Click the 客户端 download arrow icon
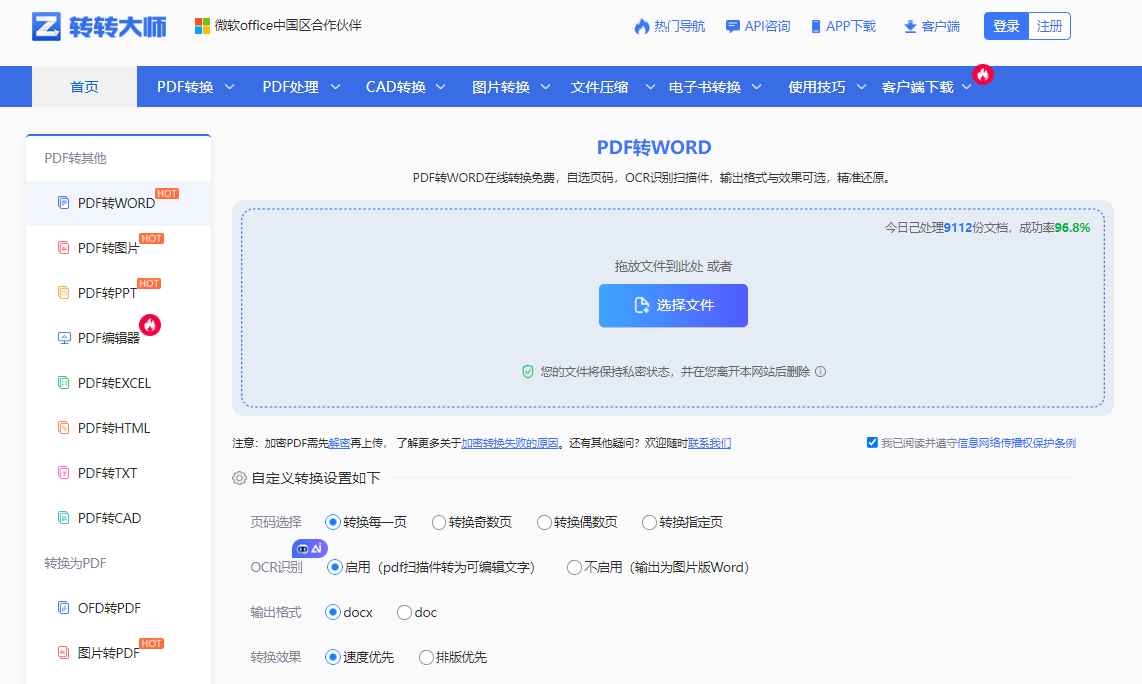 tap(910, 27)
